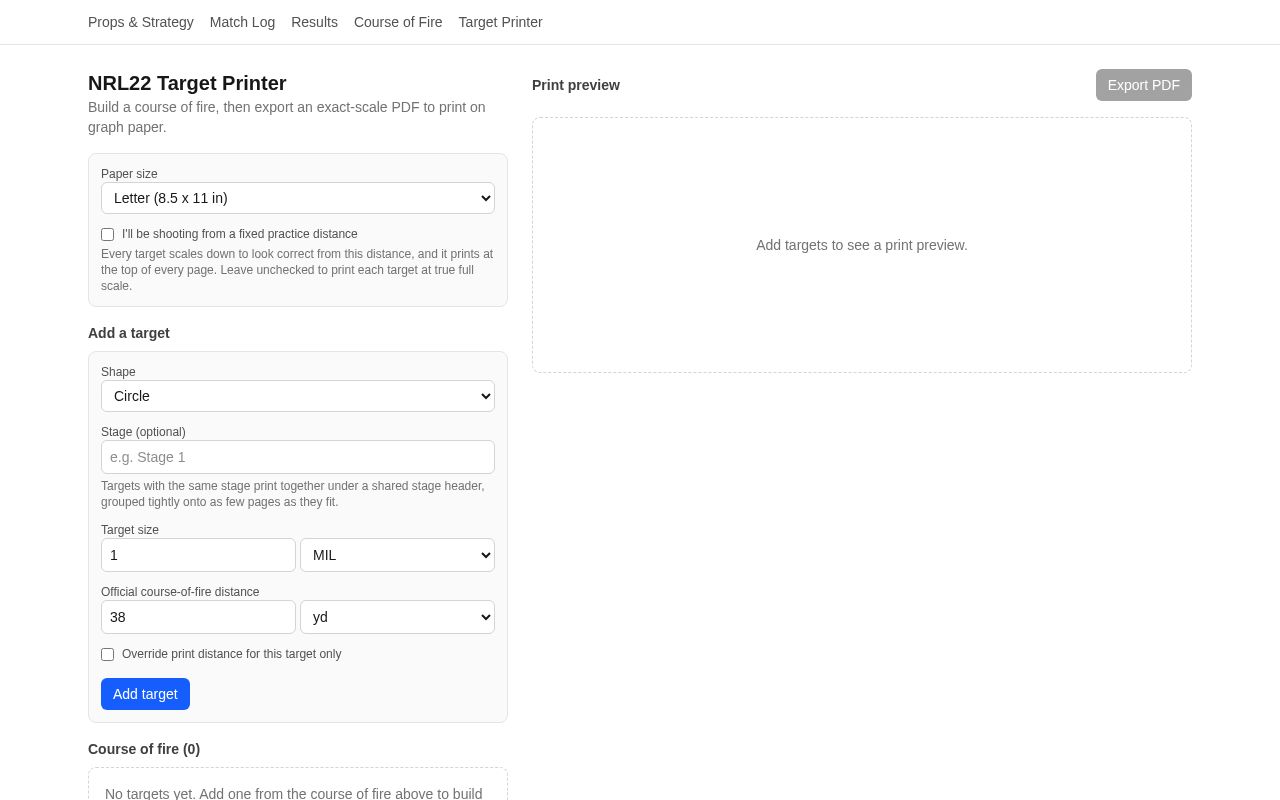Enable the fixed practice distance checkbox
Screen dimensions: 1280x800
pyautogui.click(x=108, y=234)
